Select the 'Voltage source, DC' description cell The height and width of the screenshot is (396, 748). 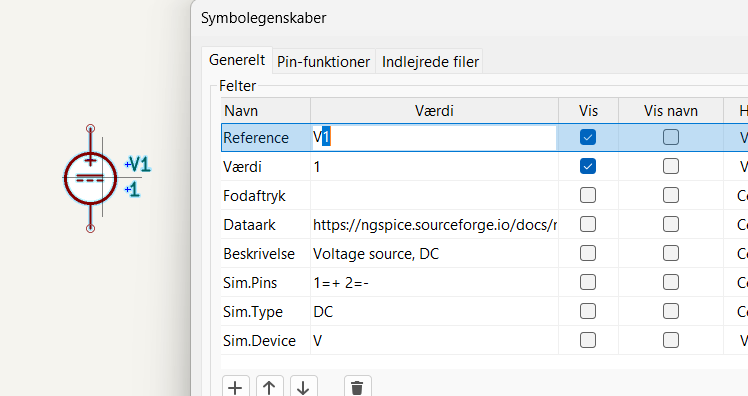tap(434, 253)
